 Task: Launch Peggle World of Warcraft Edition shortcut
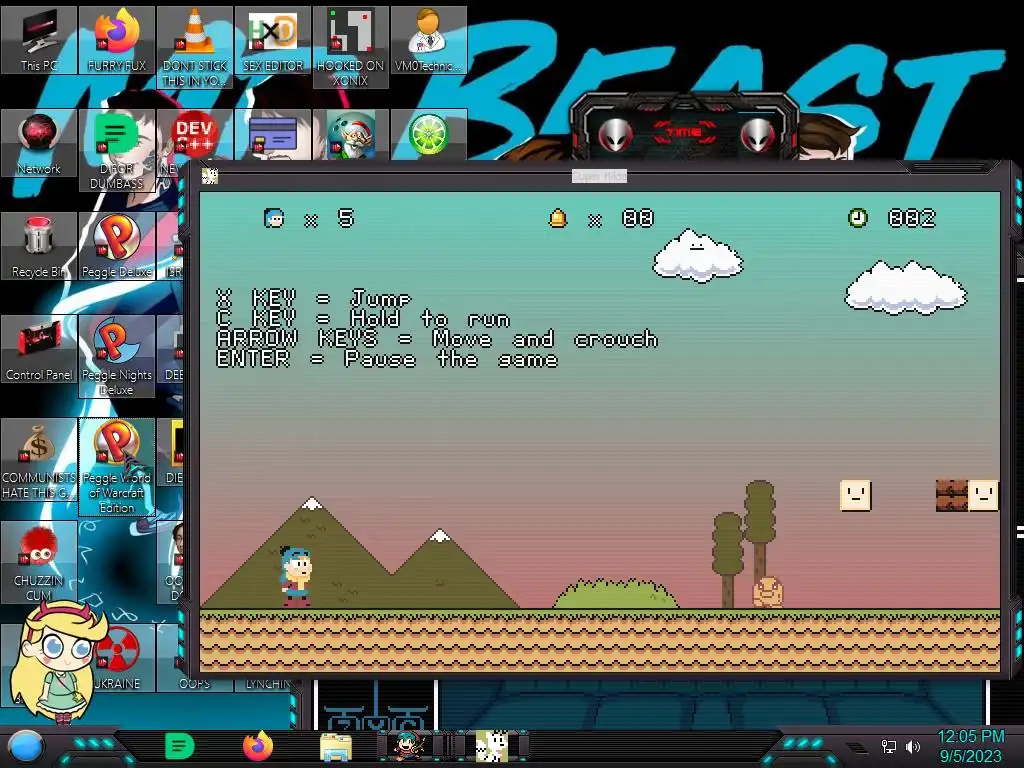(117, 467)
